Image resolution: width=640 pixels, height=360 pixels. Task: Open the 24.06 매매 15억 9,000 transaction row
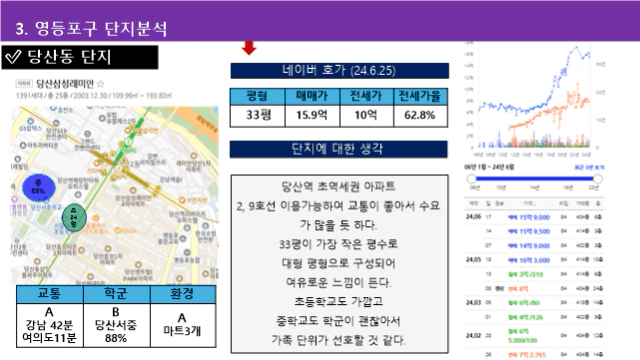pos(534,217)
